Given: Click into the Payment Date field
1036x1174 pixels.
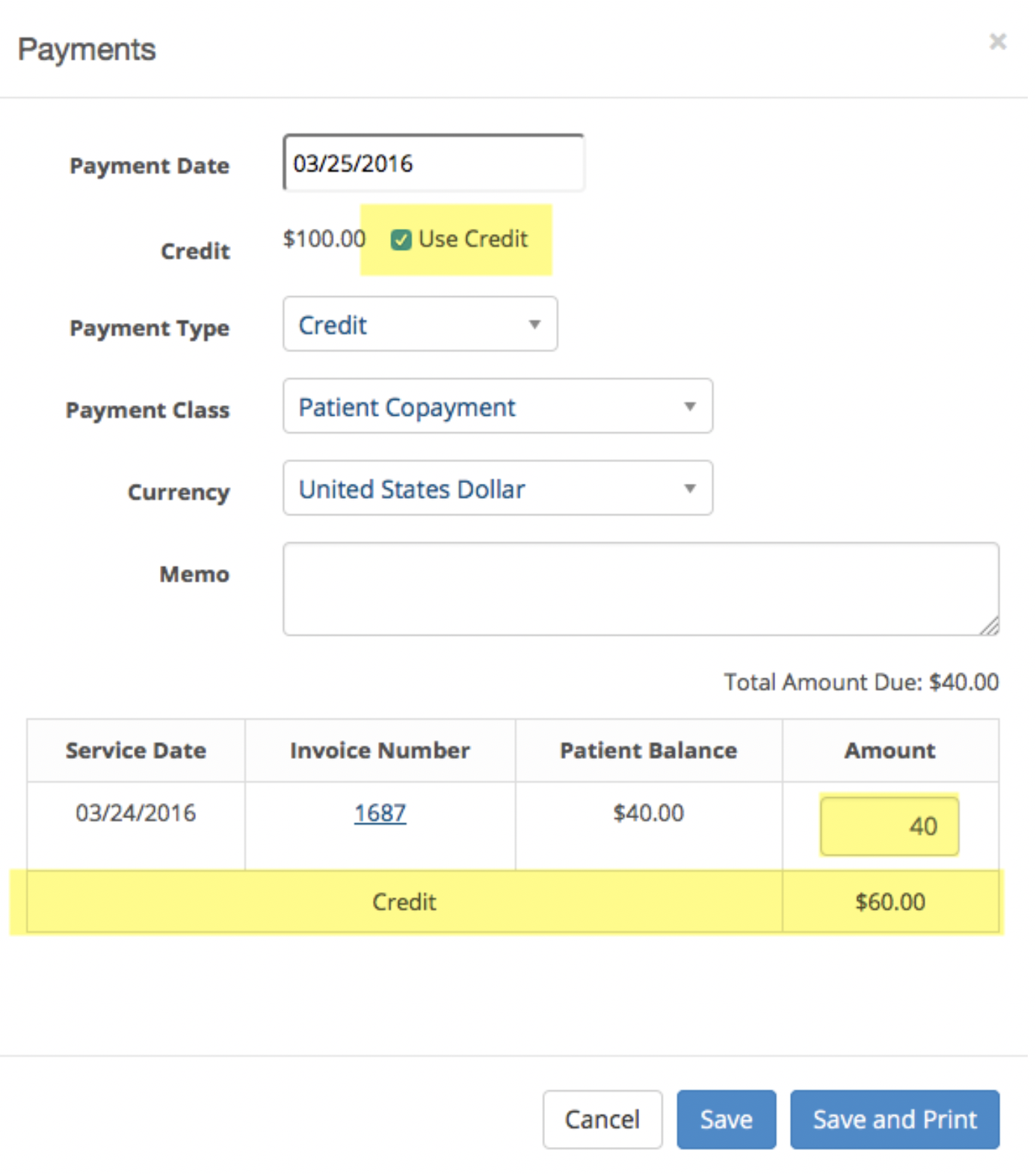Looking at the screenshot, I should click(434, 163).
